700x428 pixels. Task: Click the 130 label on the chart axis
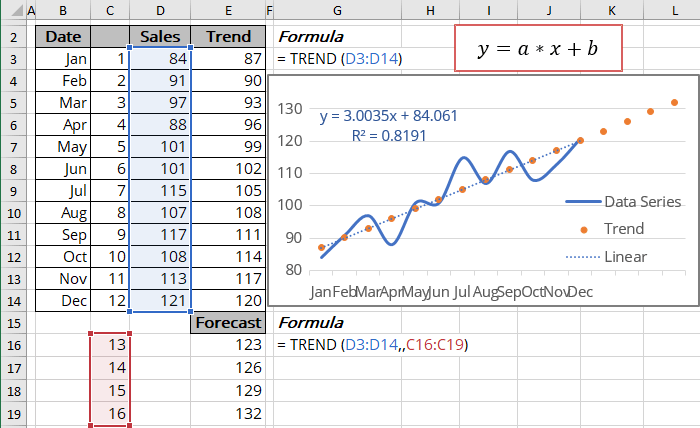[x=289, y=109]
